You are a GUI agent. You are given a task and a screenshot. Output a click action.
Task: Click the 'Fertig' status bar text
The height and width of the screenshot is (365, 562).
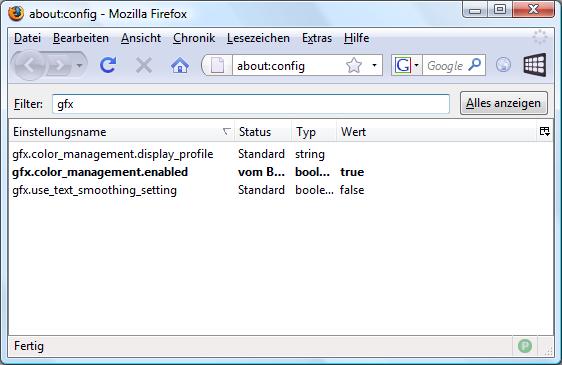(29, 346)
